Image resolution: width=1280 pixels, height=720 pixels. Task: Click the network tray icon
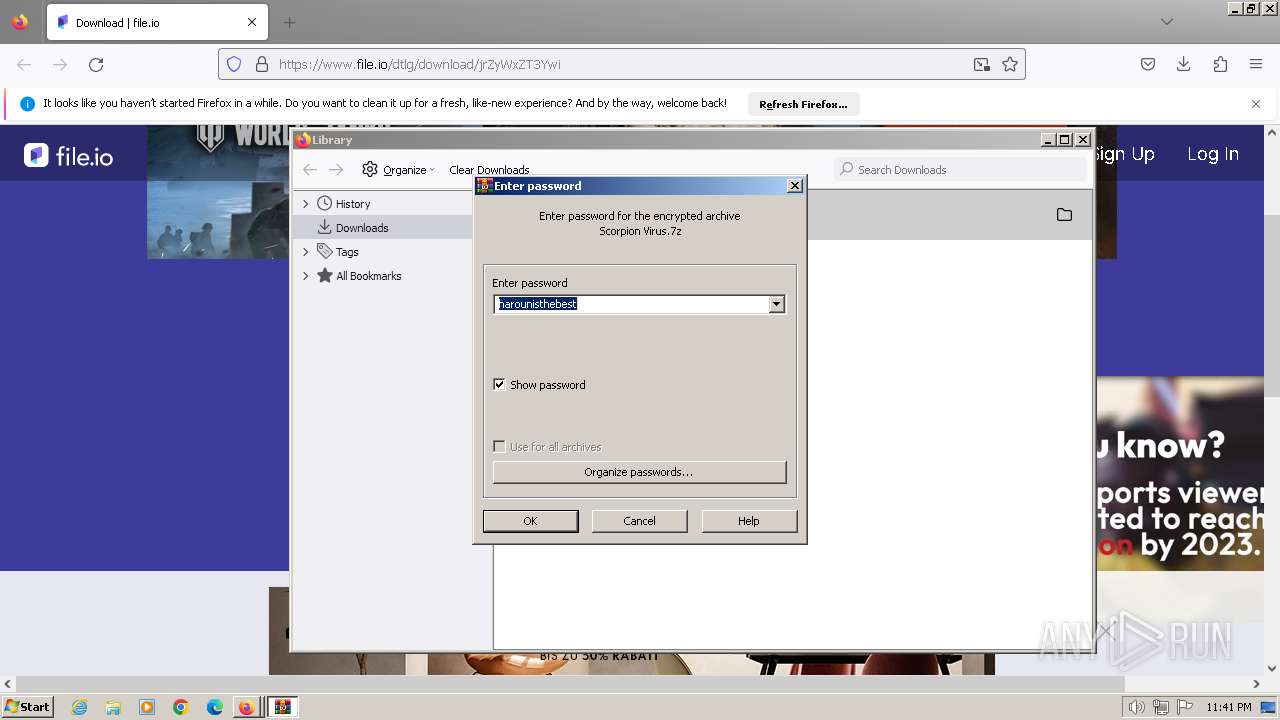tap(1161, 707)
